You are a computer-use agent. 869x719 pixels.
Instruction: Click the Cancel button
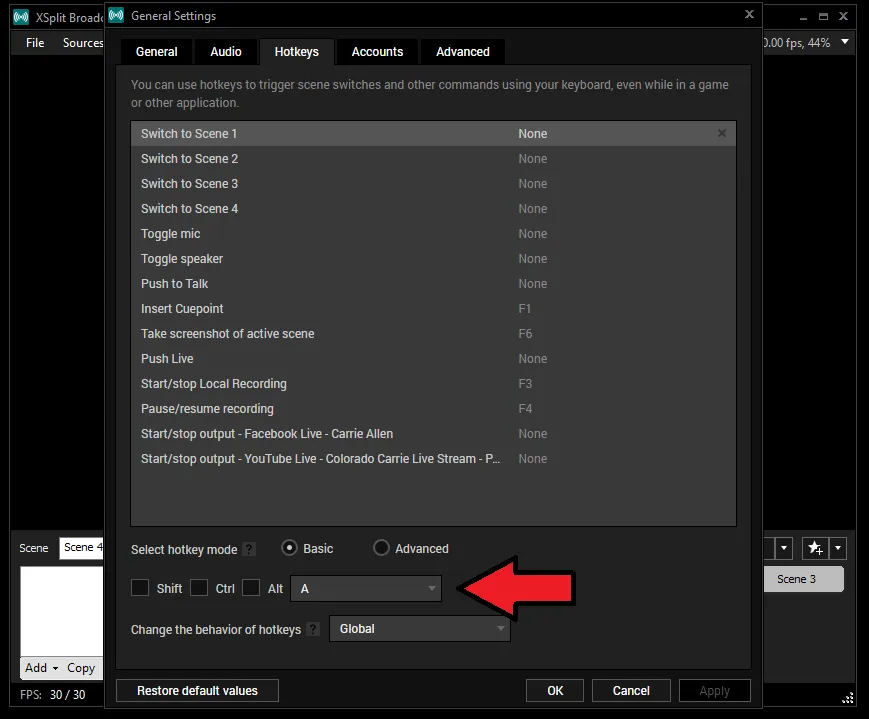[x=631, y=691]
